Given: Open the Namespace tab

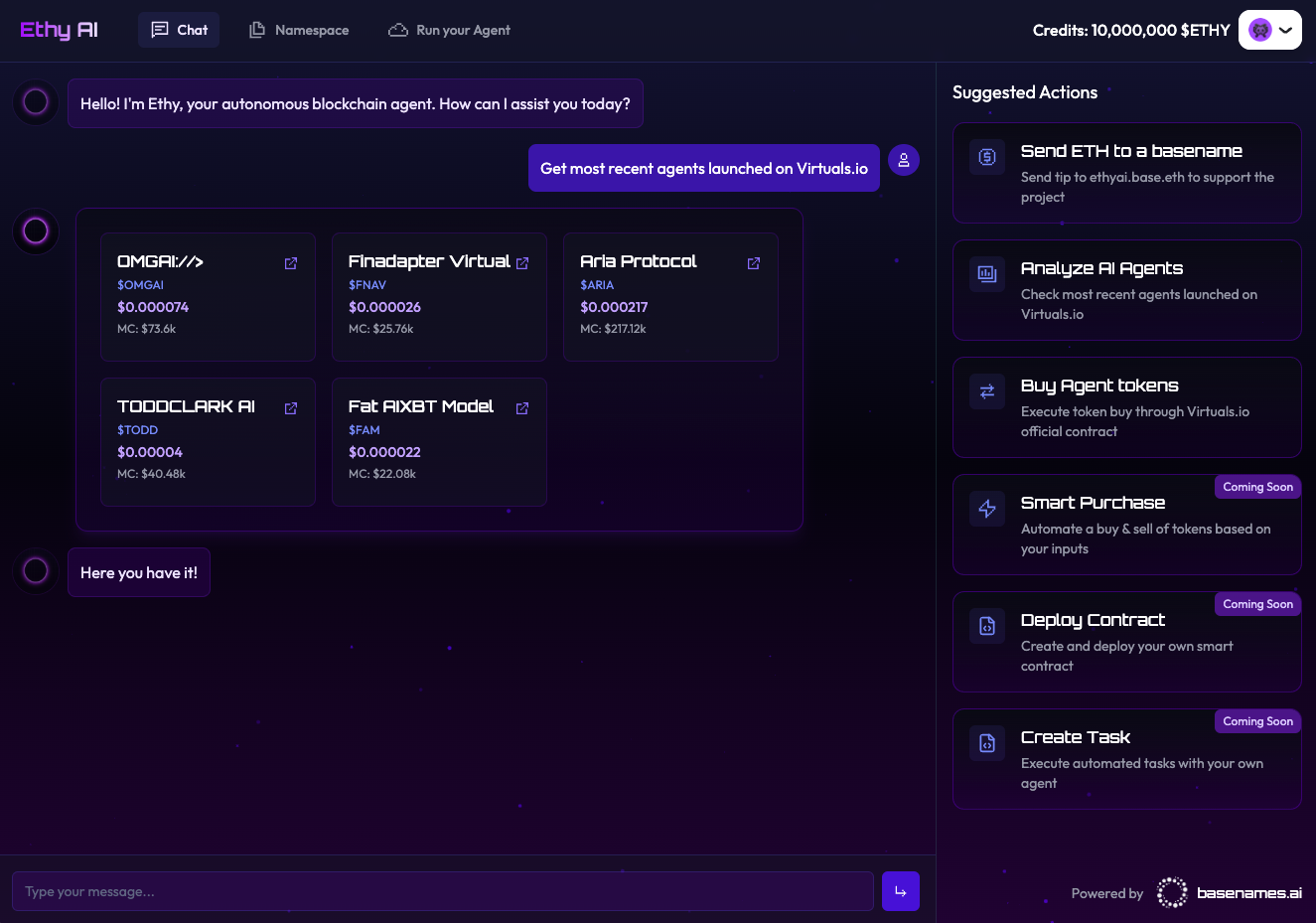Looking at the screenshot, I should pos(299,30).
